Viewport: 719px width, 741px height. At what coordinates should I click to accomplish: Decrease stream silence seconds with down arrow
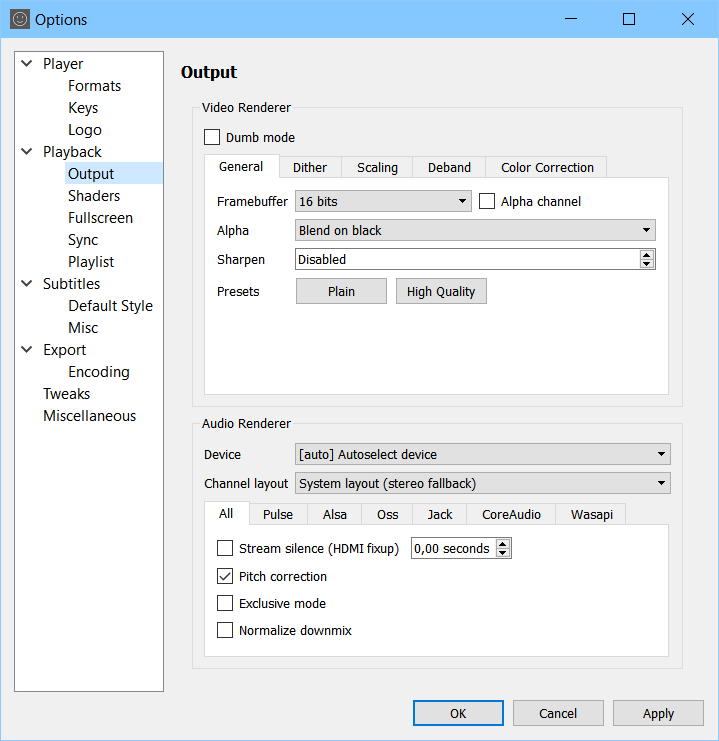(x=503, y=553)
